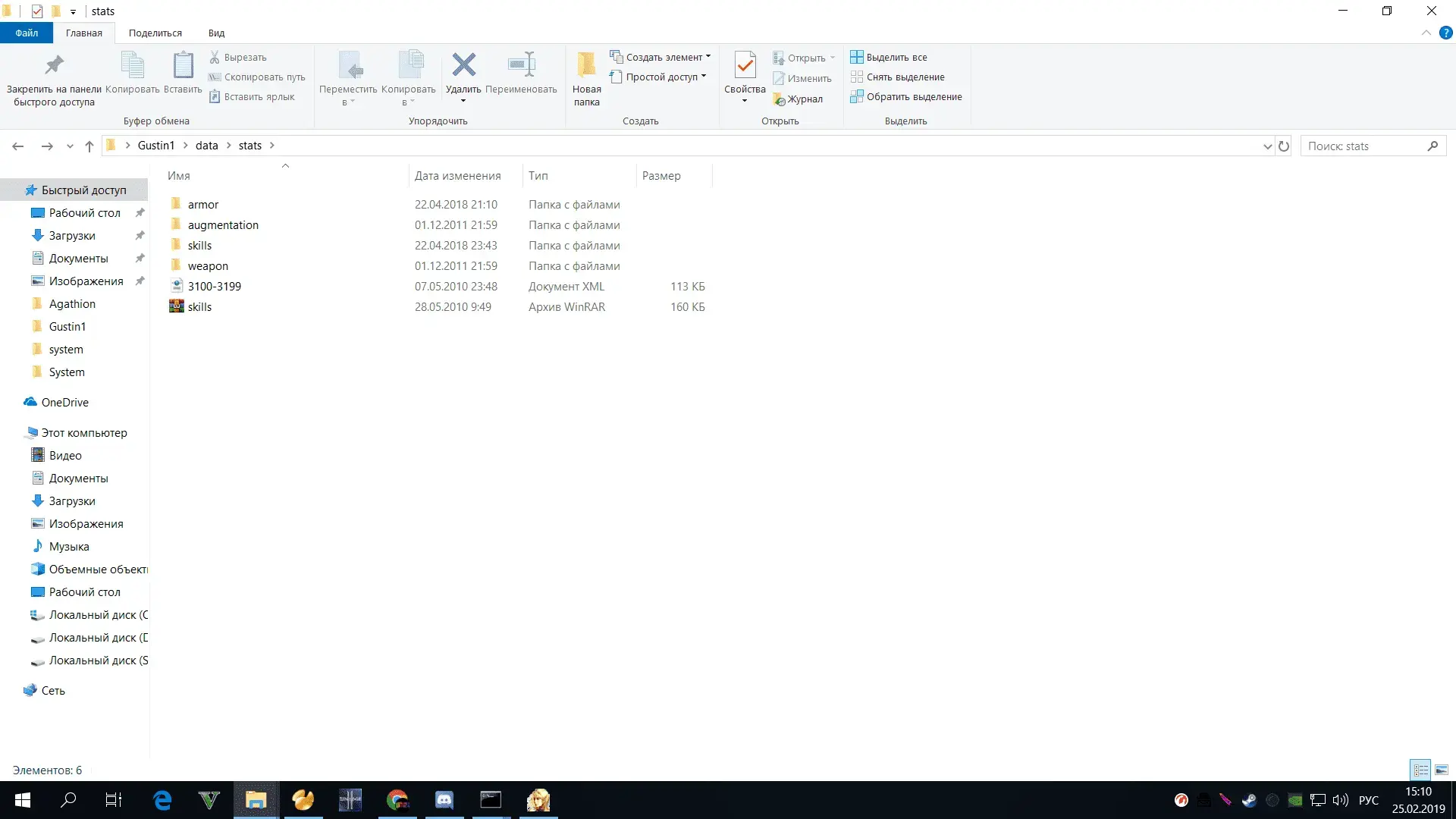Select the 3100-3199 XML document
The width and height of the screenshot is (1456, 819).
point(215,287)
